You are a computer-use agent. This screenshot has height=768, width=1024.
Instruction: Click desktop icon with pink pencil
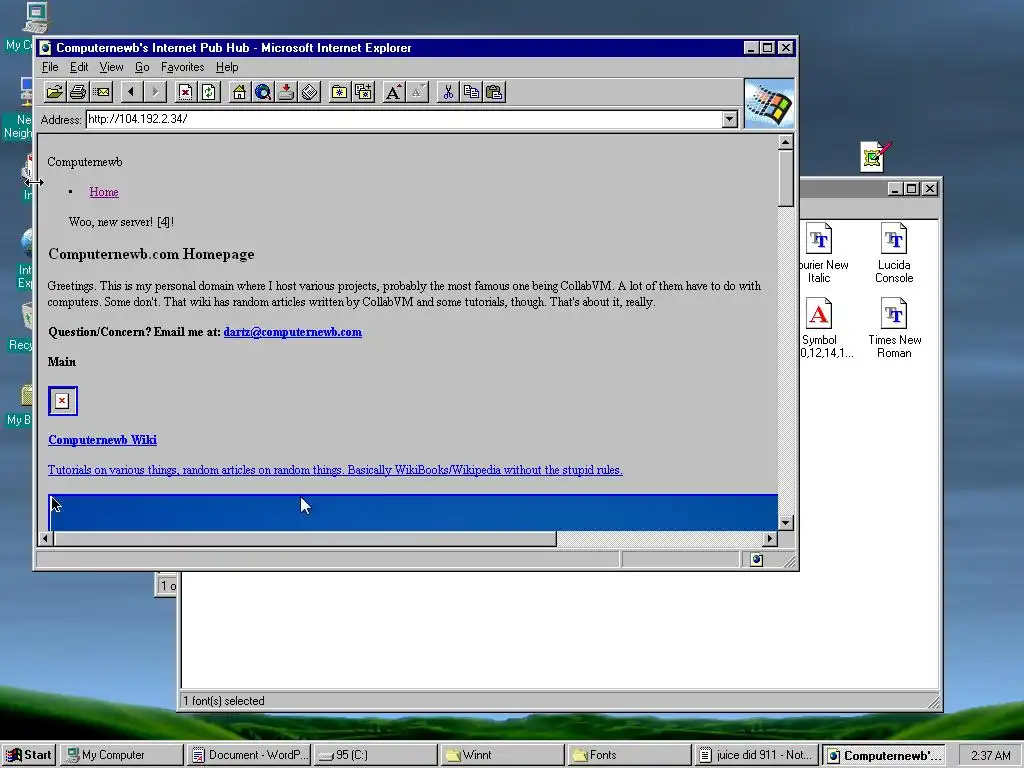pos(876,157)
